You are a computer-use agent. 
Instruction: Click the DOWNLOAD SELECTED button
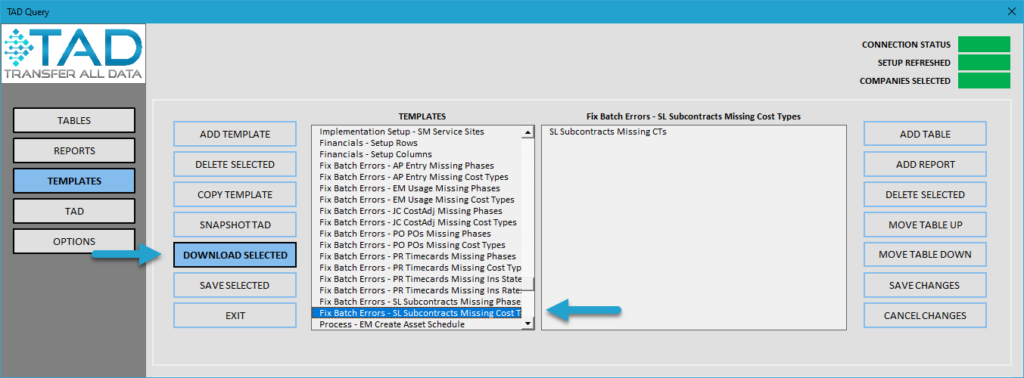(235, 255)
